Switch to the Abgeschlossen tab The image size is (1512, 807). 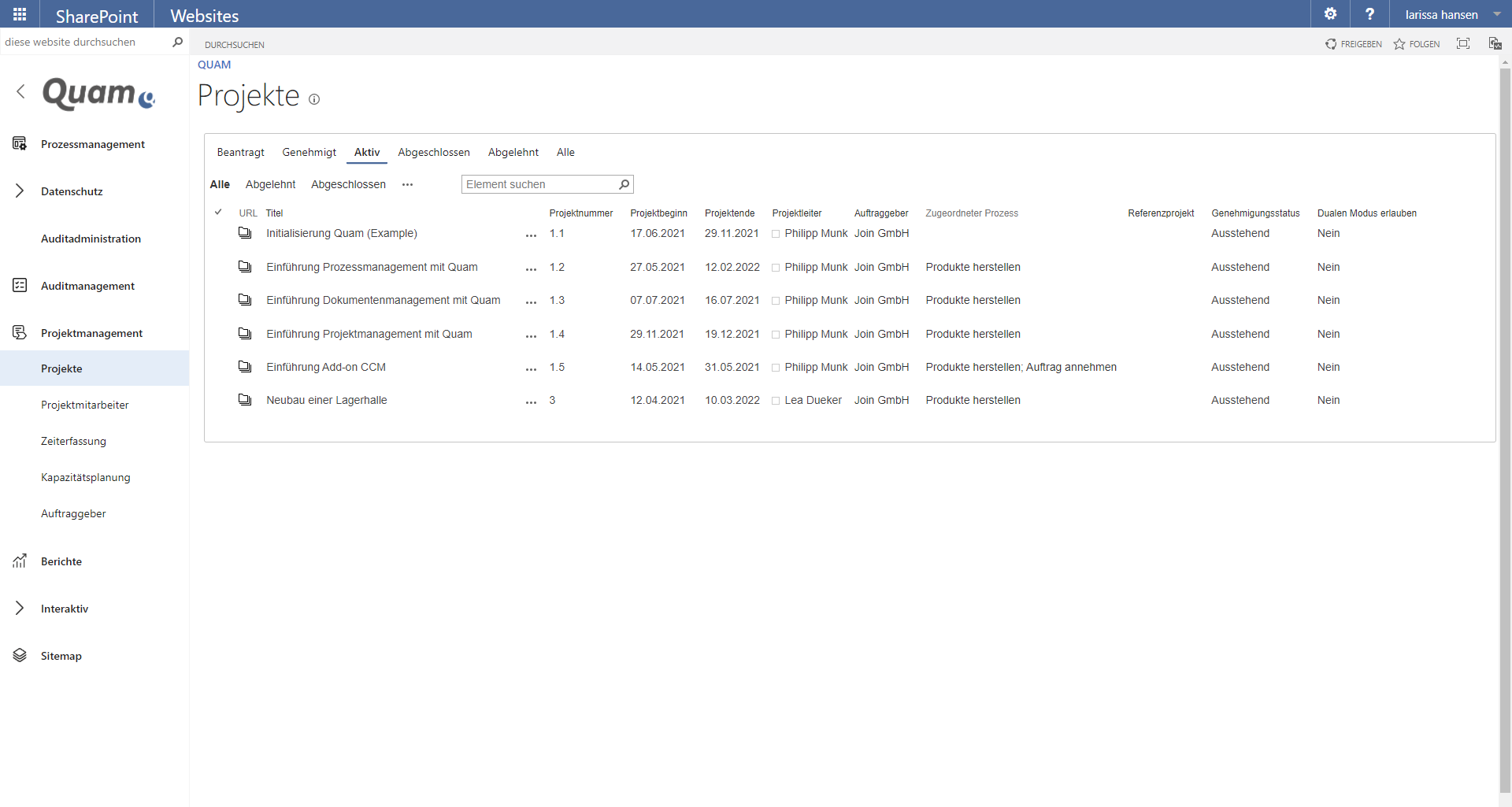coord(433,152)
